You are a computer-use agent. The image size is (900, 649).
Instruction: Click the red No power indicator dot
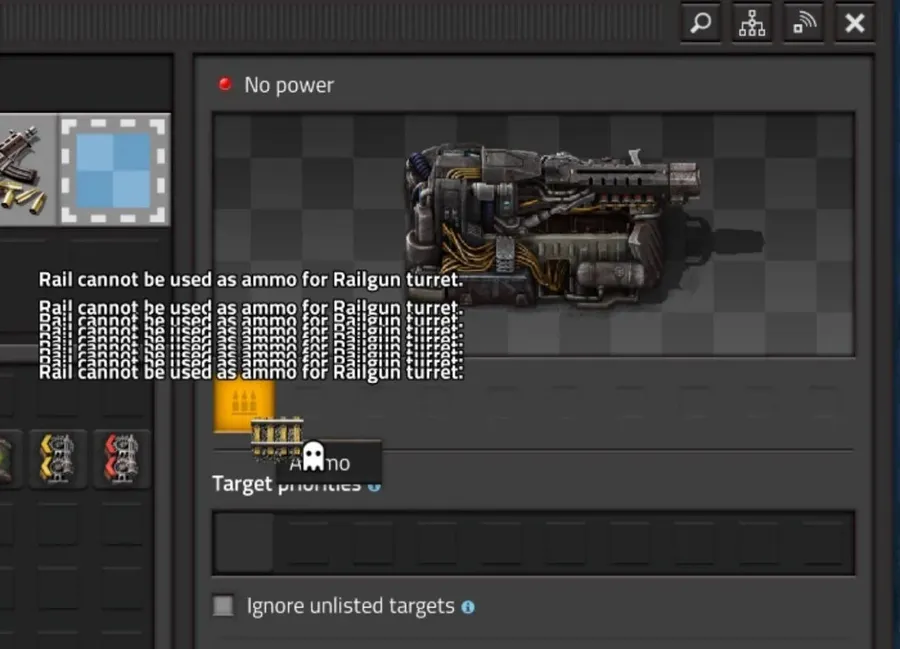pyautogui.click(x=225, y=84)
